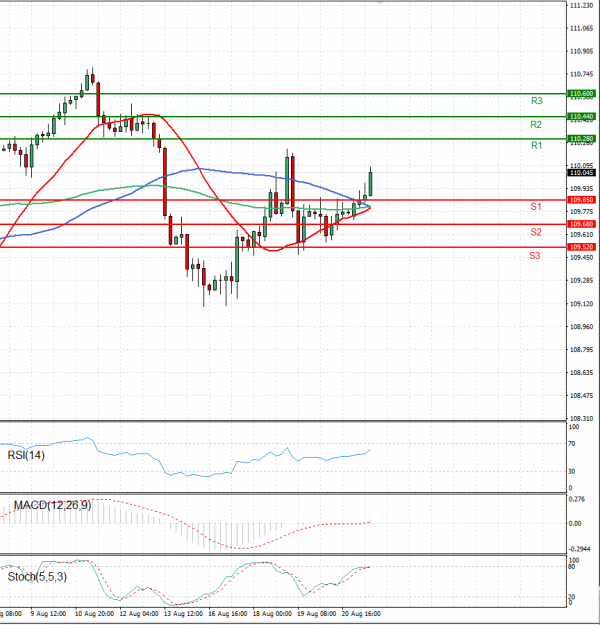Click the 108.960 price axis value

coord(581,327)
